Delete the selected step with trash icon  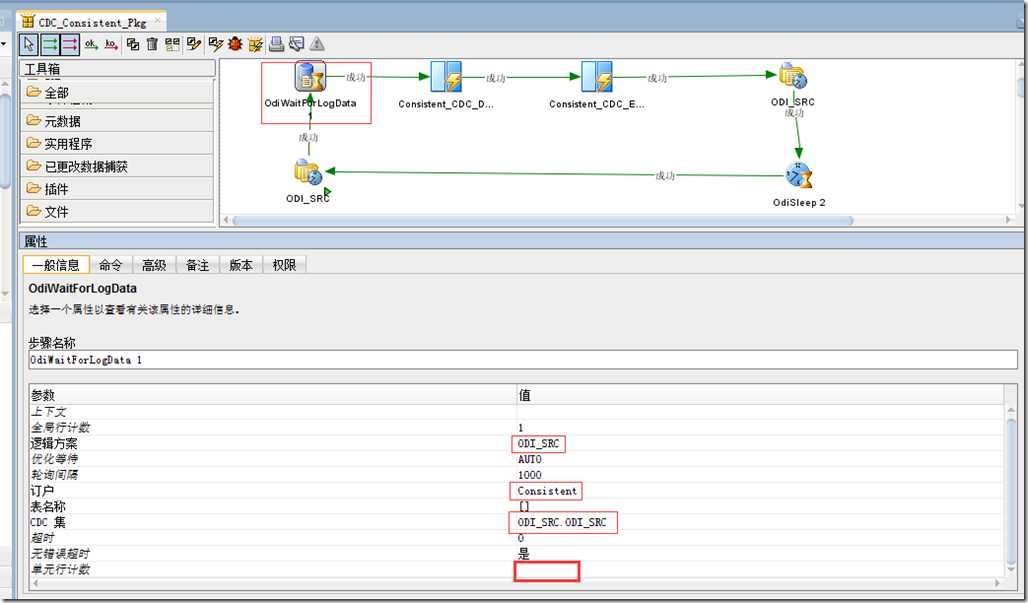click(x=152, y=45)
